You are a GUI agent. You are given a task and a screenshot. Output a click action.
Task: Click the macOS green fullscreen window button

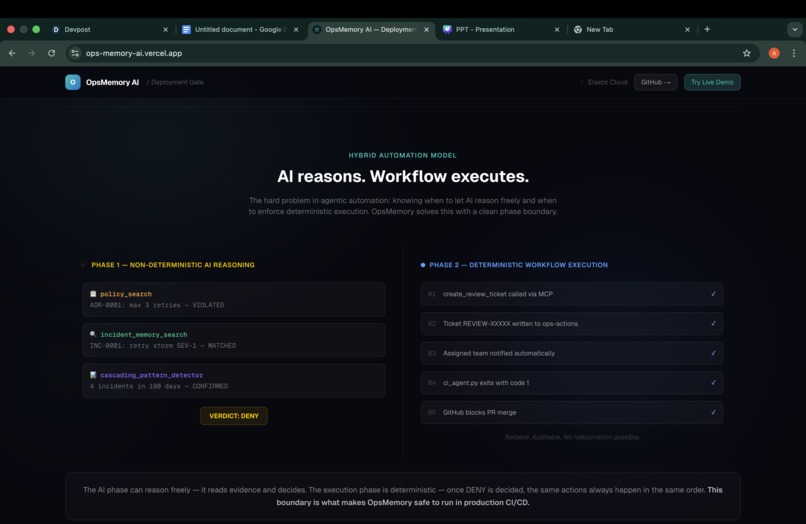(x=36, y=29)
